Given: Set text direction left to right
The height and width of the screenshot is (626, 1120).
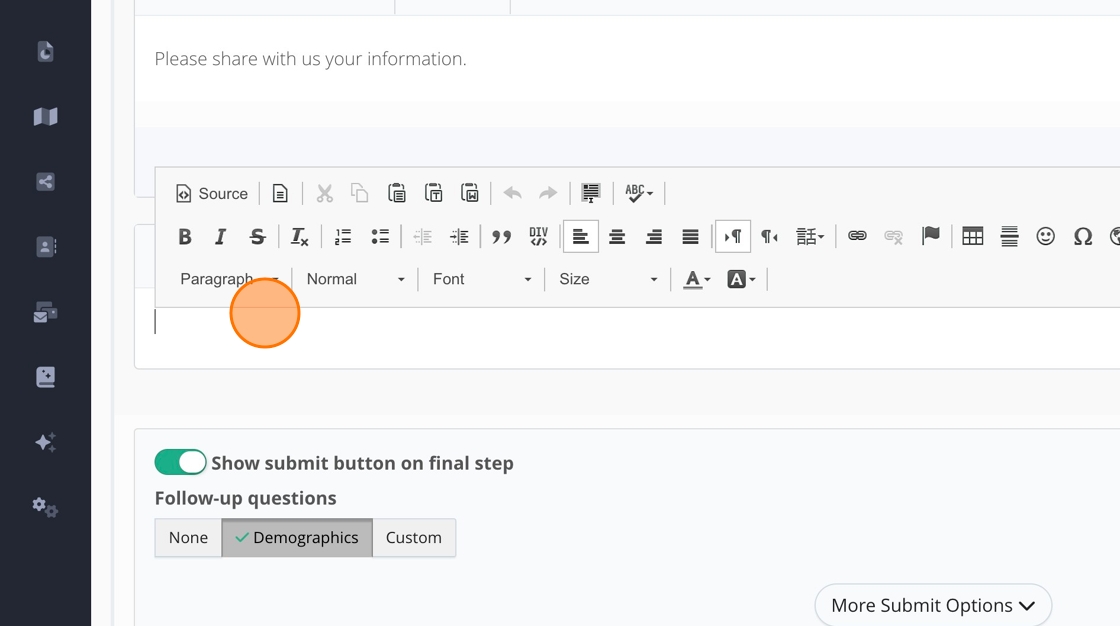Looking at the screenshot, I should click(733, 237).
